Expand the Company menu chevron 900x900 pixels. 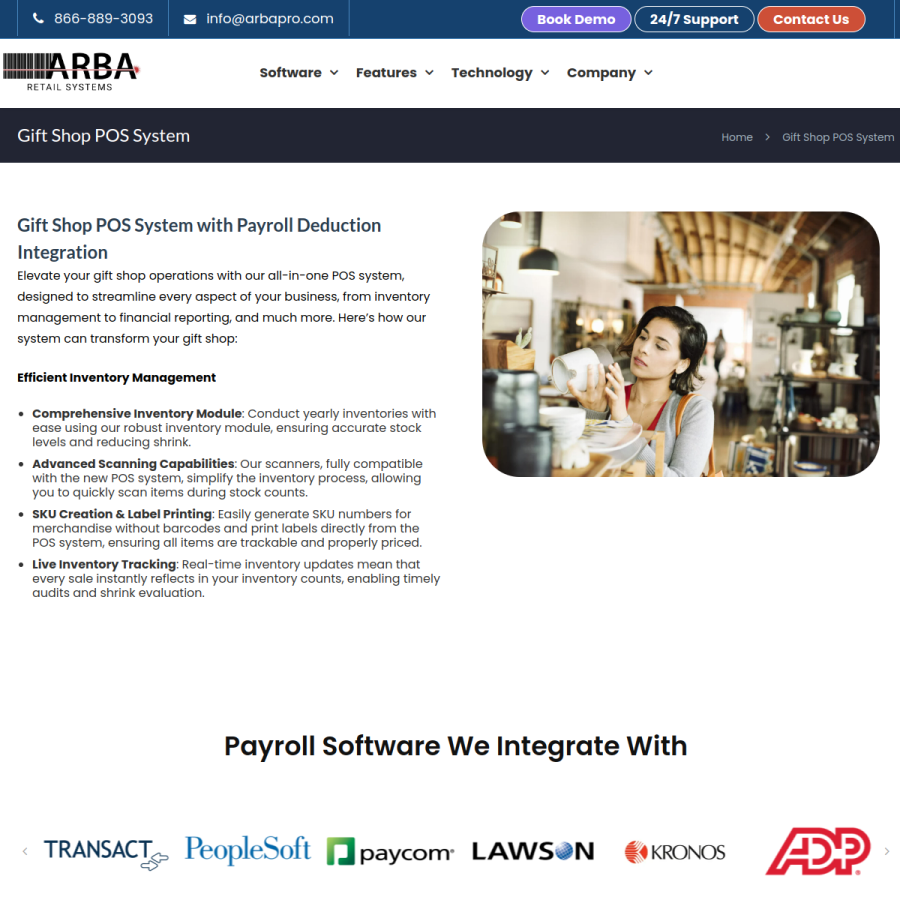tap(648, 73)
